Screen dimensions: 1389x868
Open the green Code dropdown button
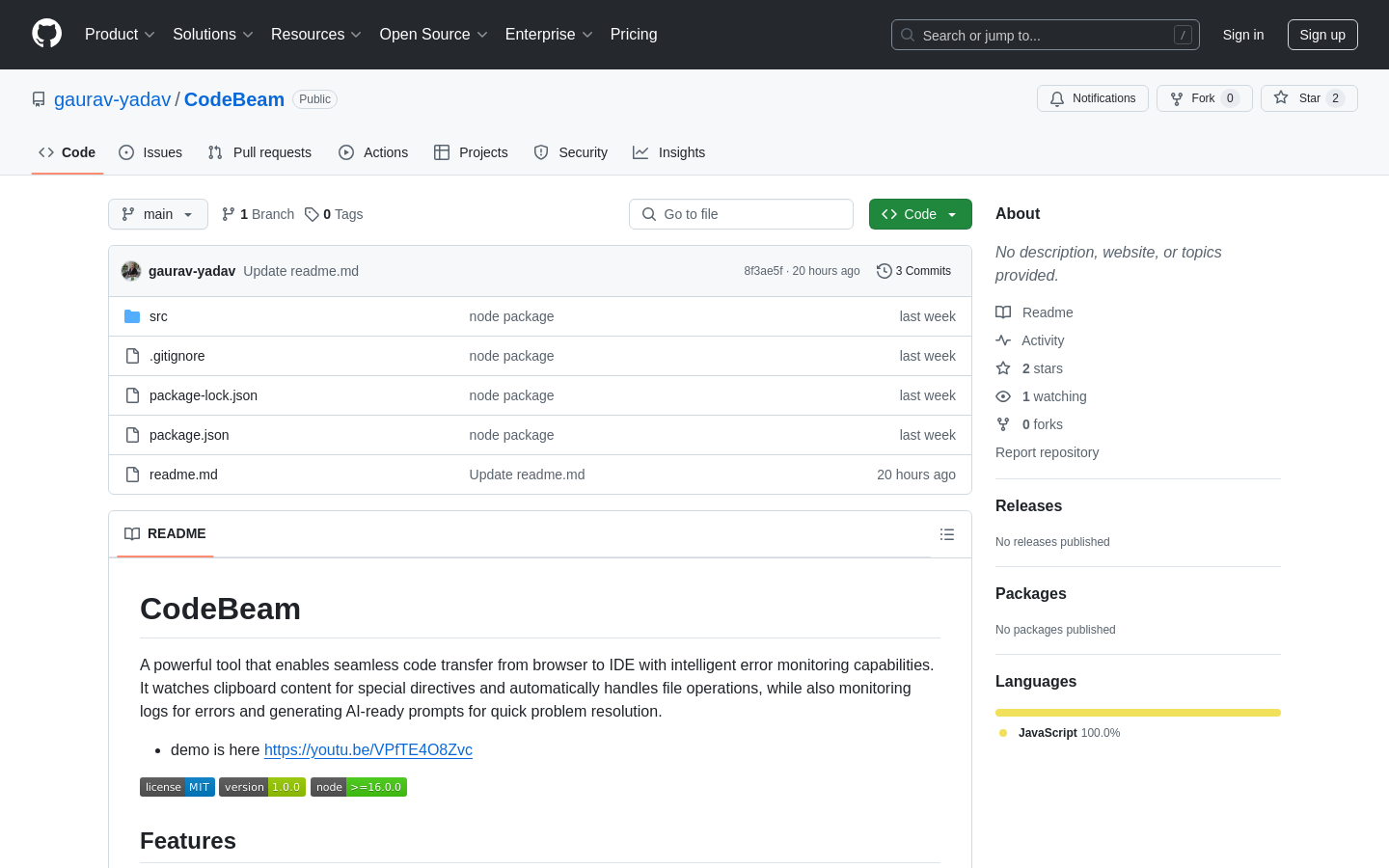pos(920,214)
